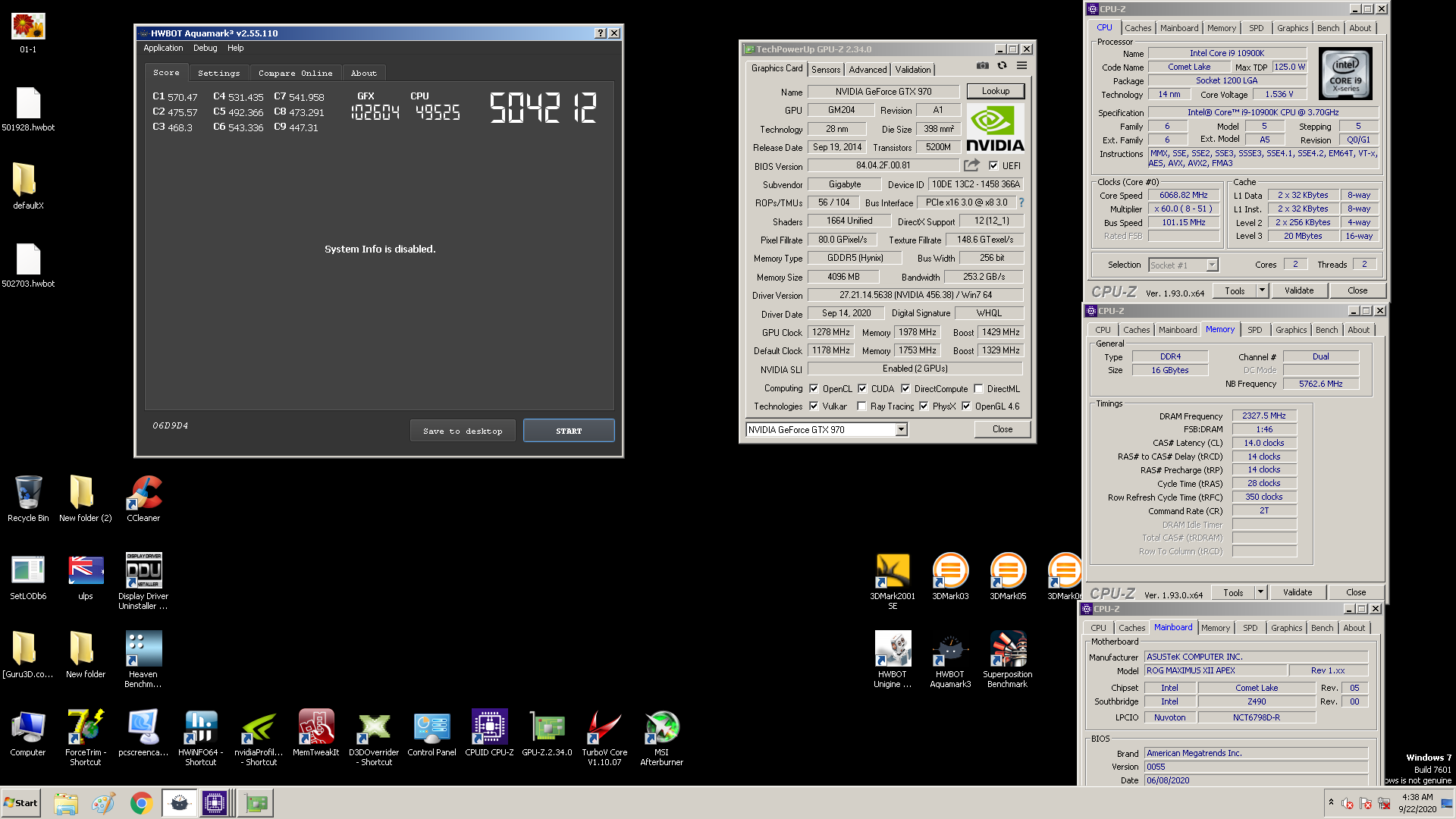Click the Bus Interface question mark icon
1456x819 pixels.
(1021, 202)
